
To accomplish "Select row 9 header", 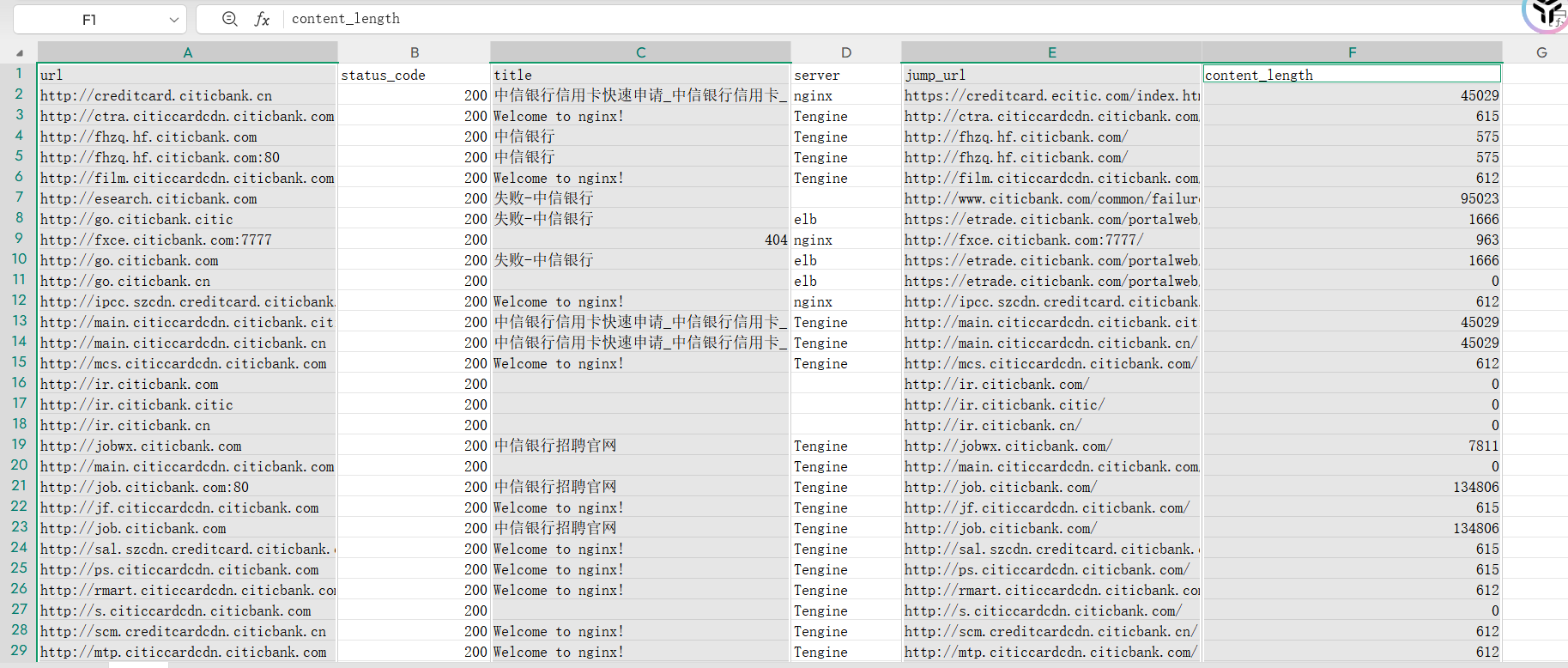I will tap(19, 239).
